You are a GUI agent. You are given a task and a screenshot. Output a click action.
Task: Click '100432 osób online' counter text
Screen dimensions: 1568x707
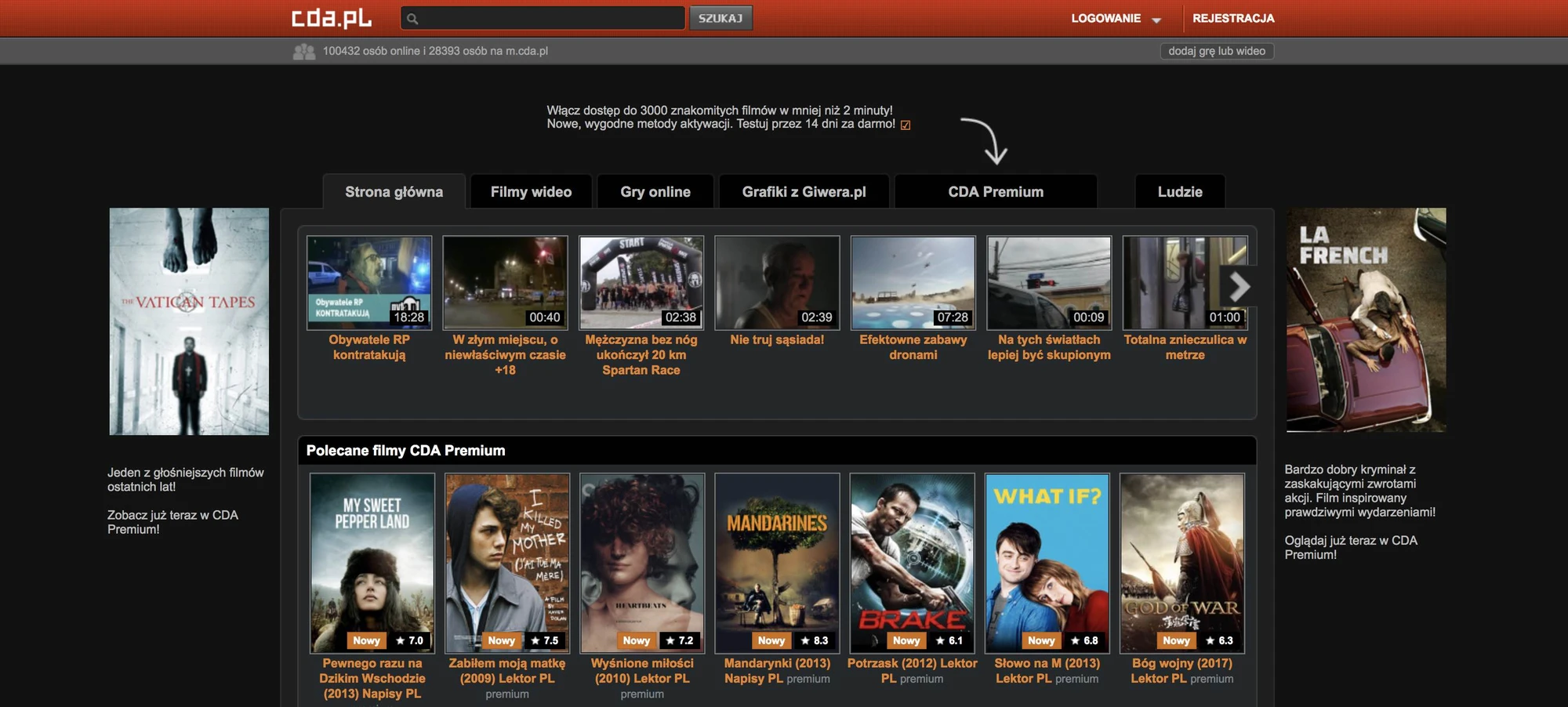click(x=435, y=51)
